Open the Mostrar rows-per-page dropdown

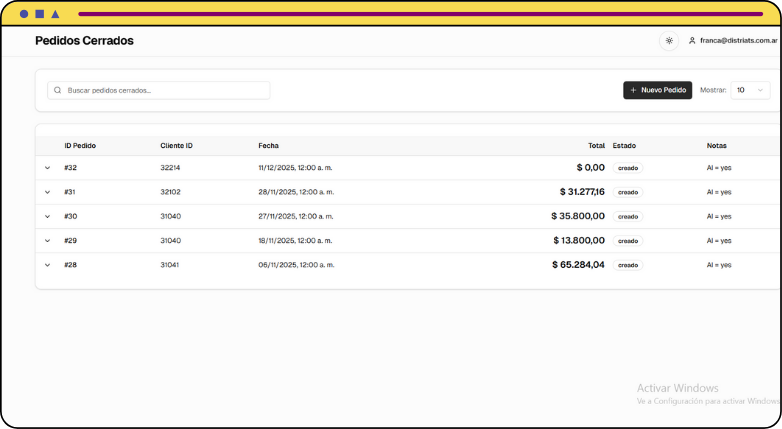pos(750,90)
